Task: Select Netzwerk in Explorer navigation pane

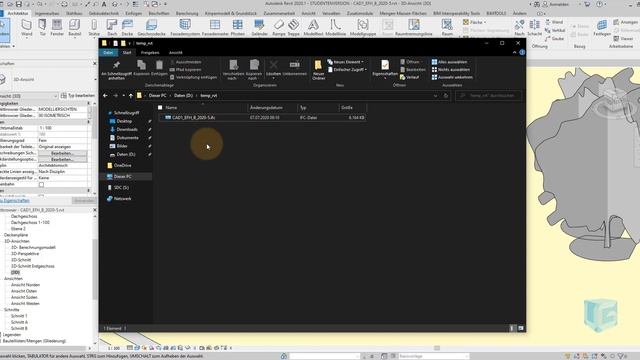Action: [x=122, y=199]
